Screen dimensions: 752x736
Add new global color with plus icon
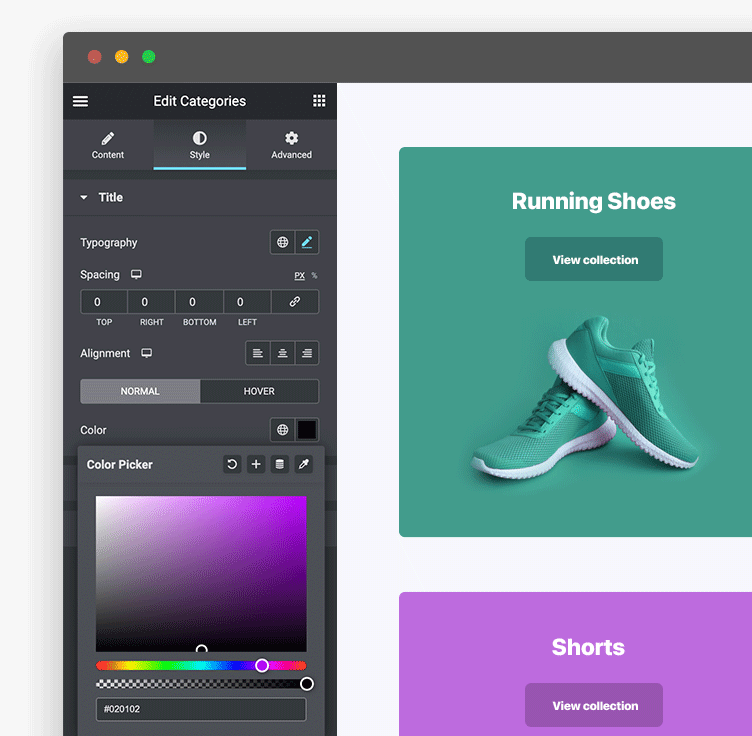coord(256,464)
